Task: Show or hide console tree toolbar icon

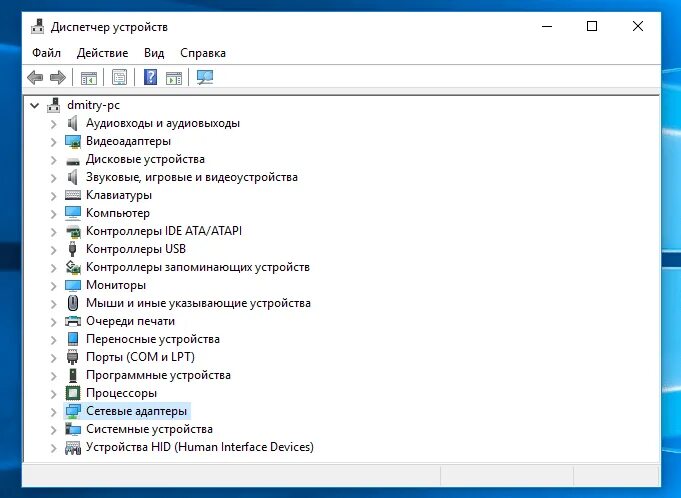Action: 89,78
